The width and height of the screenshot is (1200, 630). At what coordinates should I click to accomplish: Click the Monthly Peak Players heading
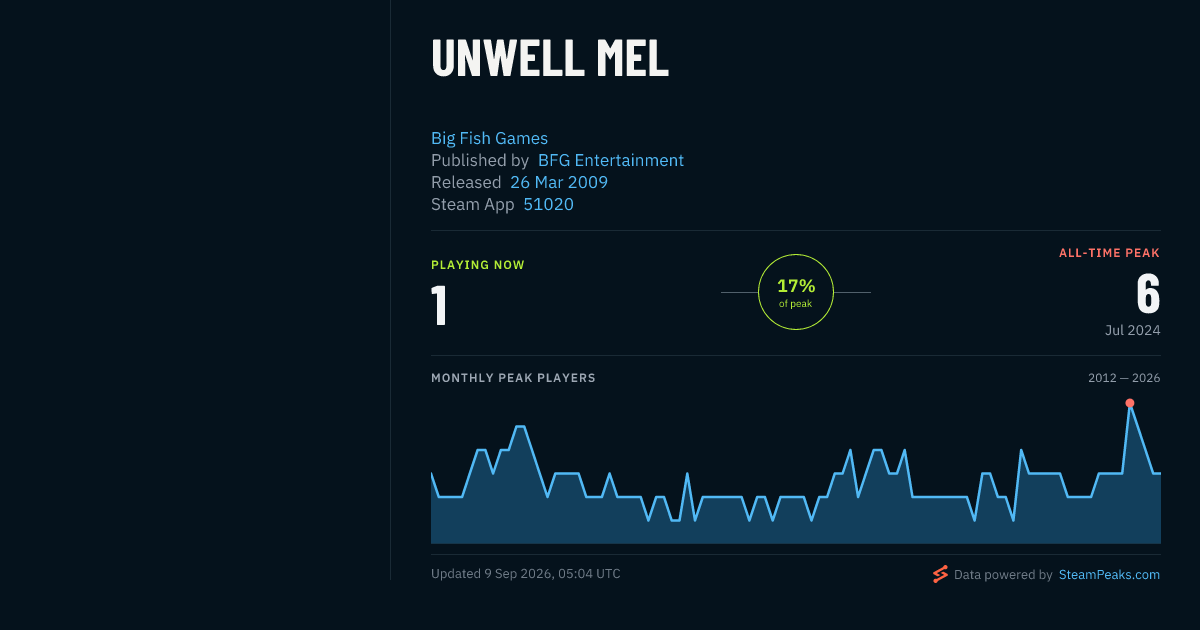[513, 378]
